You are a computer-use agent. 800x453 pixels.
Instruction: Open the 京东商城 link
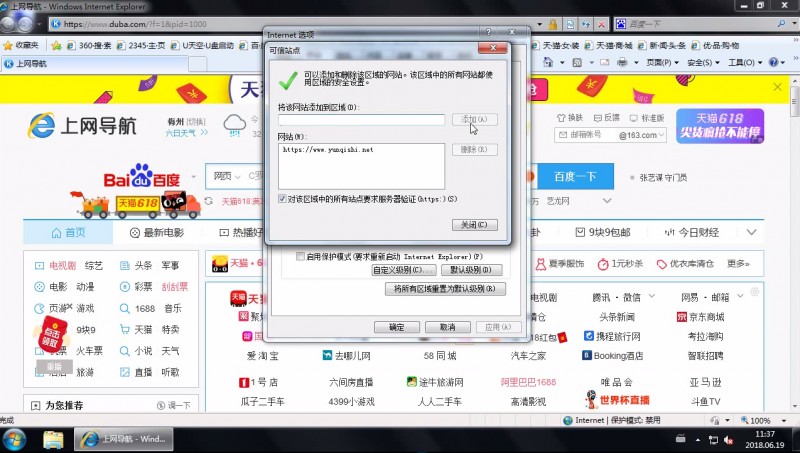coord(701,317)
